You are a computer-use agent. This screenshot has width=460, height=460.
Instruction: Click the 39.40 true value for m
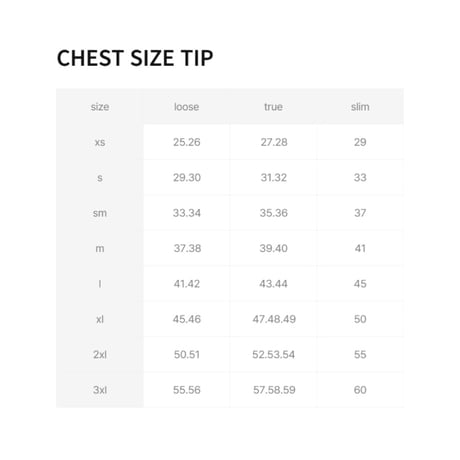(x=274, y=248)
